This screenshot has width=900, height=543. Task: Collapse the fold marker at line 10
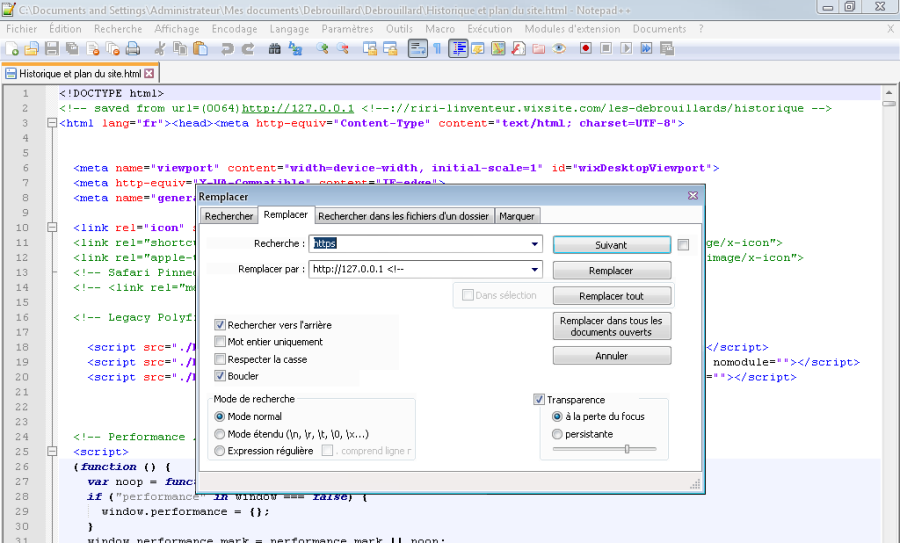click(x=52, y=227)
